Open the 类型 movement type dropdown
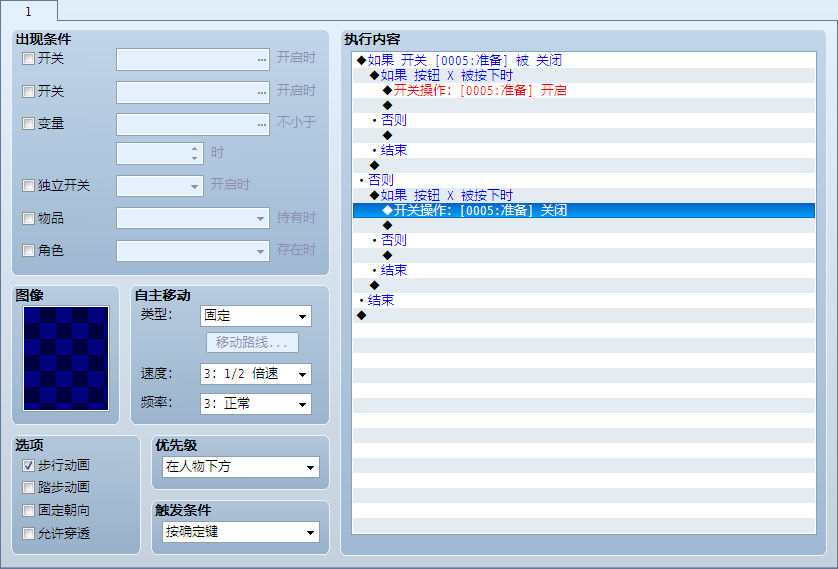Image resolution: width=838 pixels, height=569 pixels. point(256,316)
